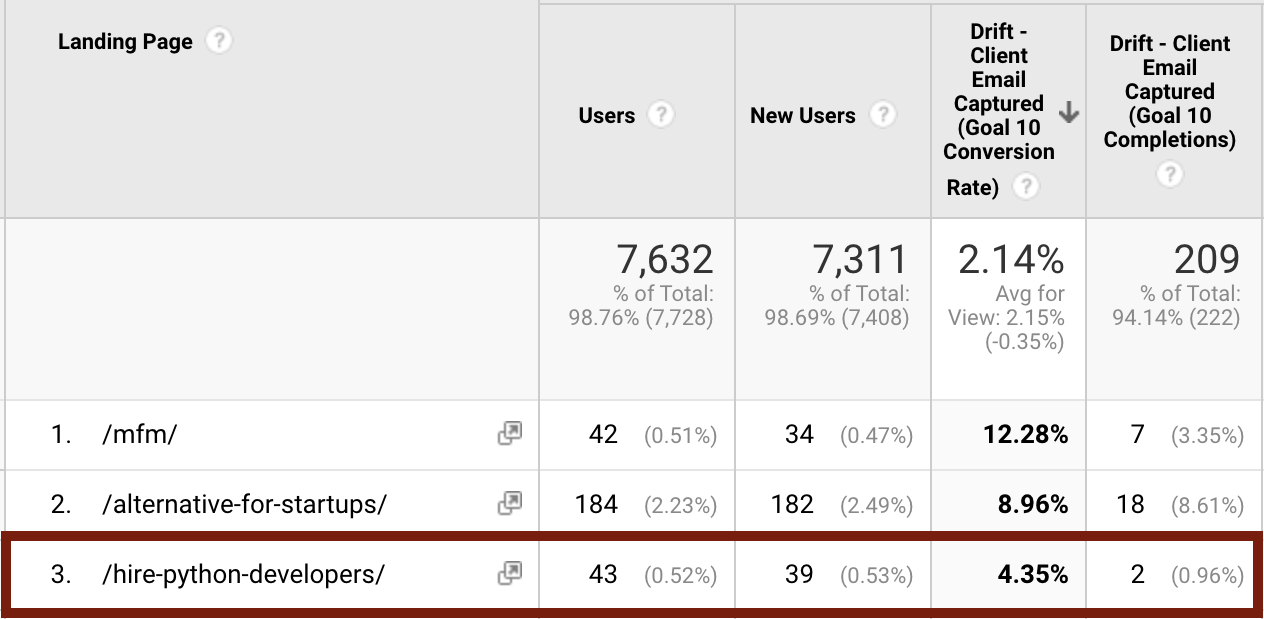The image size is (1264, 619).
Task: Select the /hire-python-developers/ landing page link
Action: click(x=243, y=575)
